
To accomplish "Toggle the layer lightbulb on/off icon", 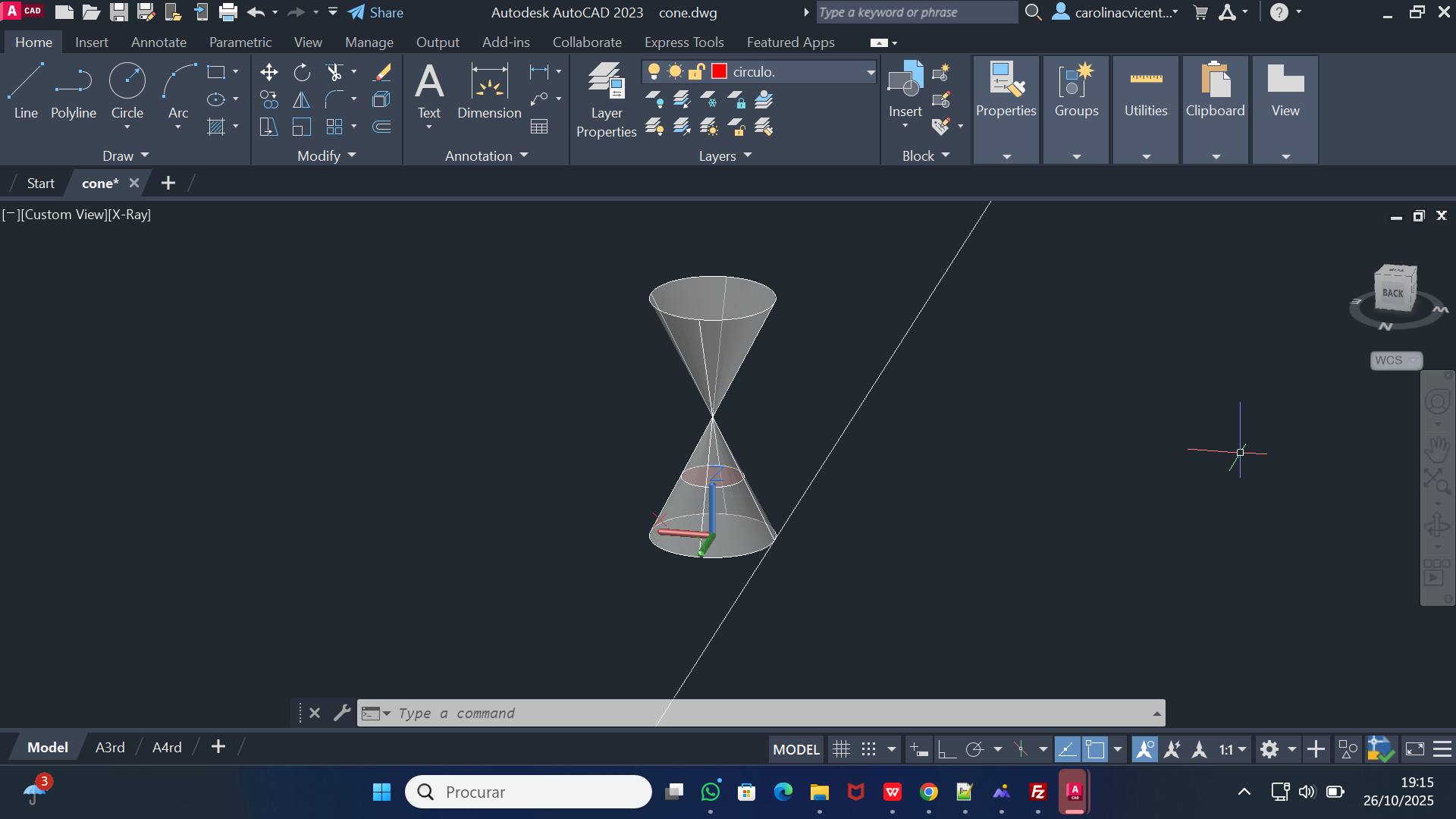I will pos(654,71).
